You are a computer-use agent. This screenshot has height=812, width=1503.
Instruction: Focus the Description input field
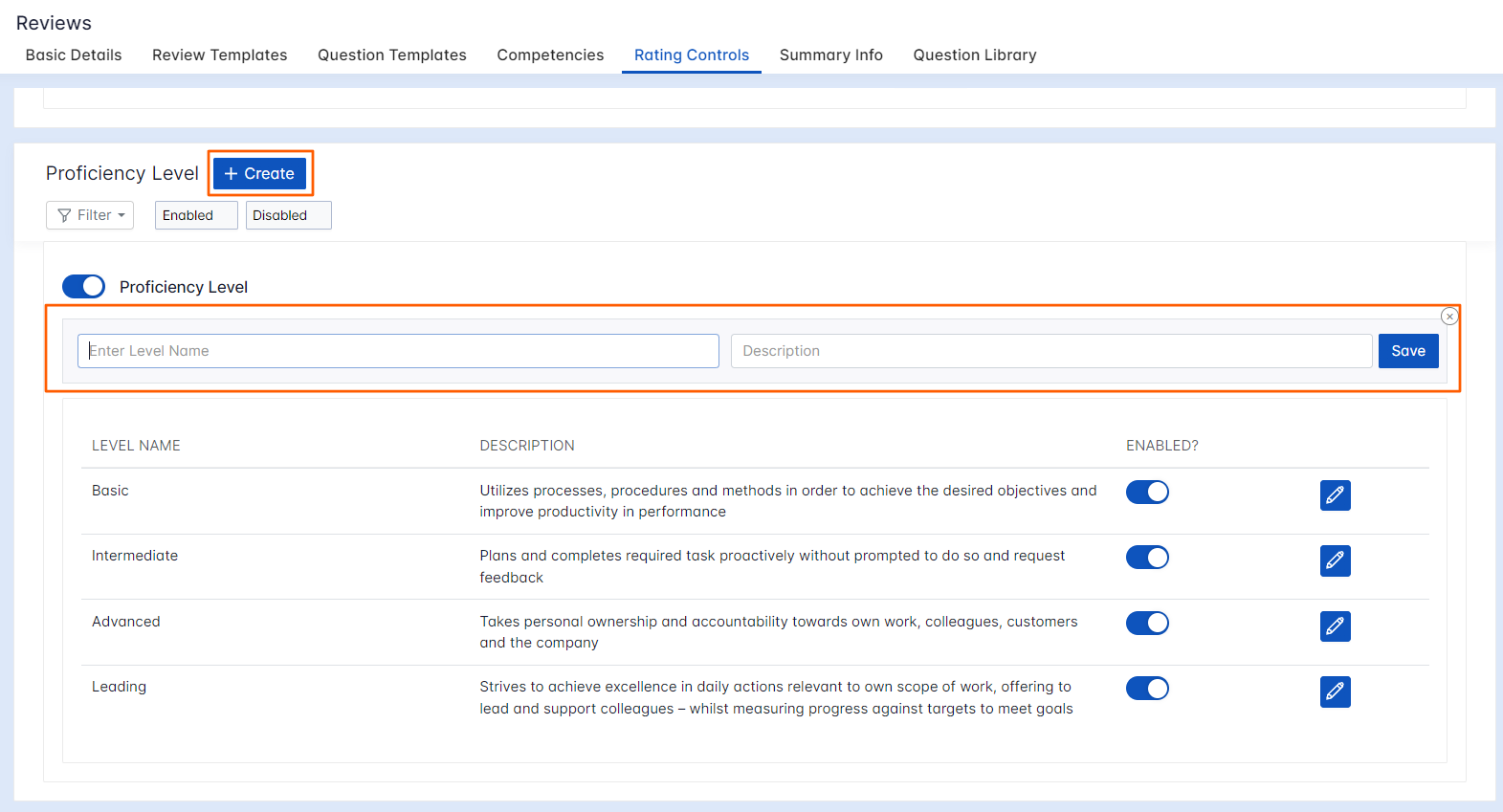1050,351
